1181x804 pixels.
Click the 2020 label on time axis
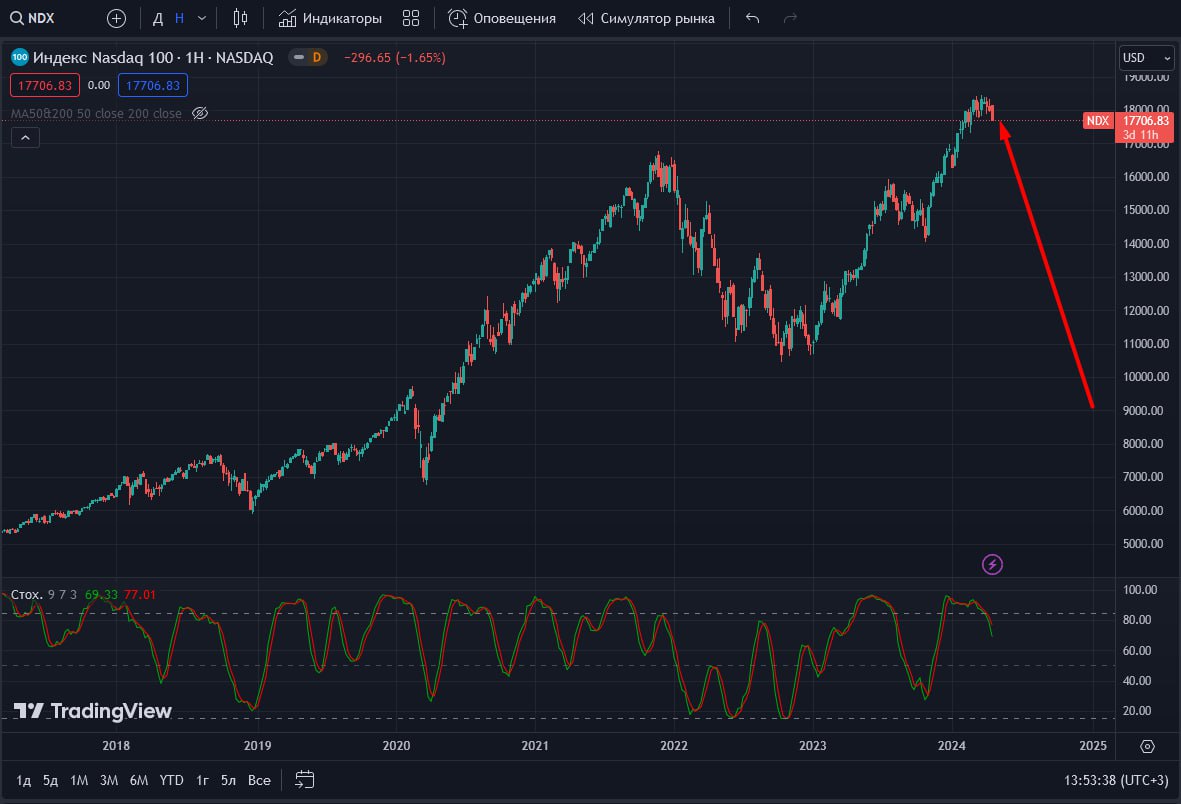396,745
